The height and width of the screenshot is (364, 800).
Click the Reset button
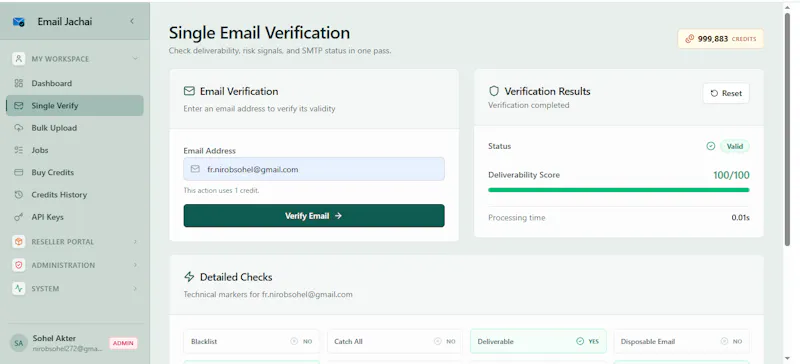coord(726,93)
